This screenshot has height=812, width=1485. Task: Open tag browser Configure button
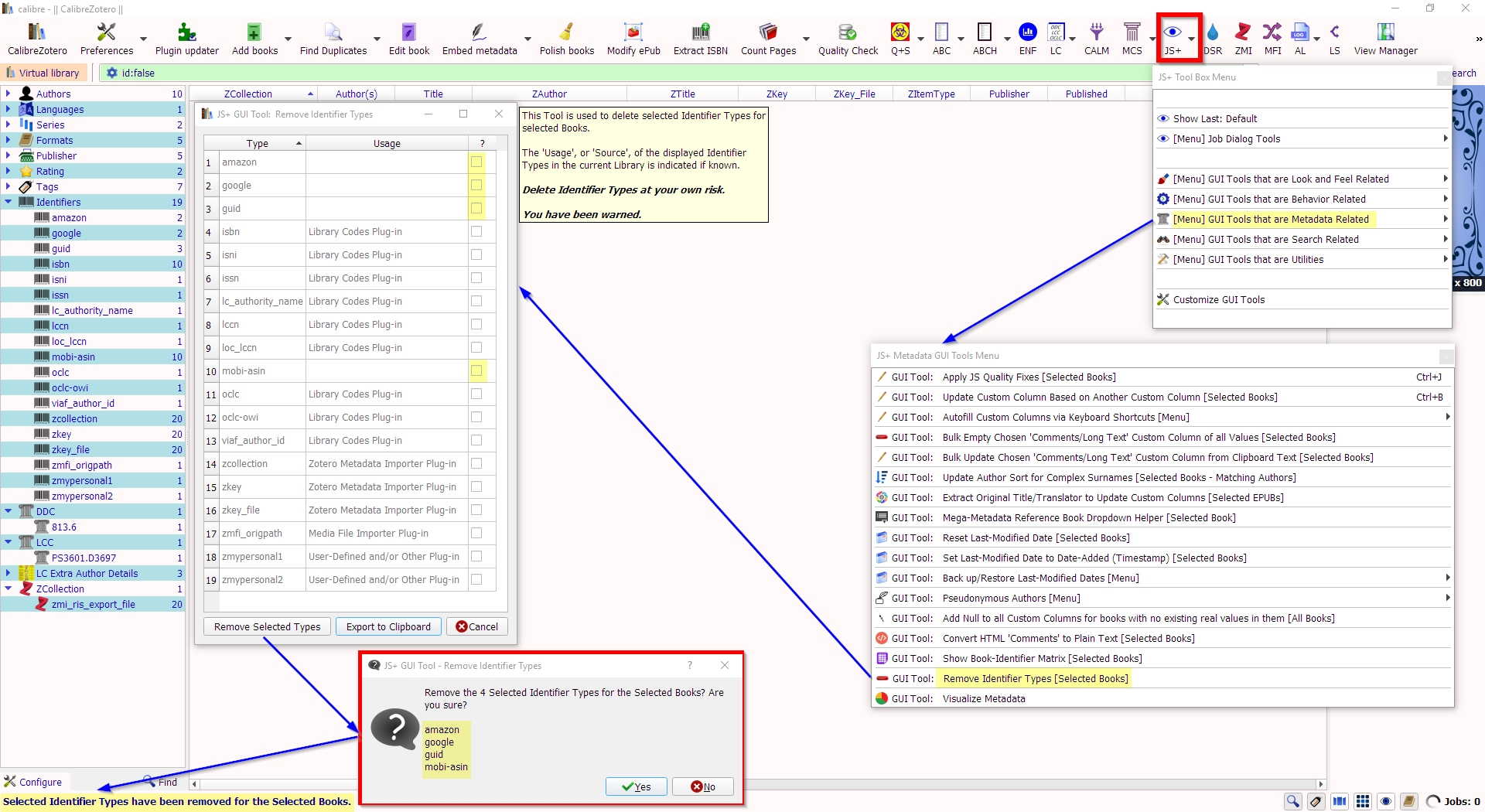pos(32,782)
